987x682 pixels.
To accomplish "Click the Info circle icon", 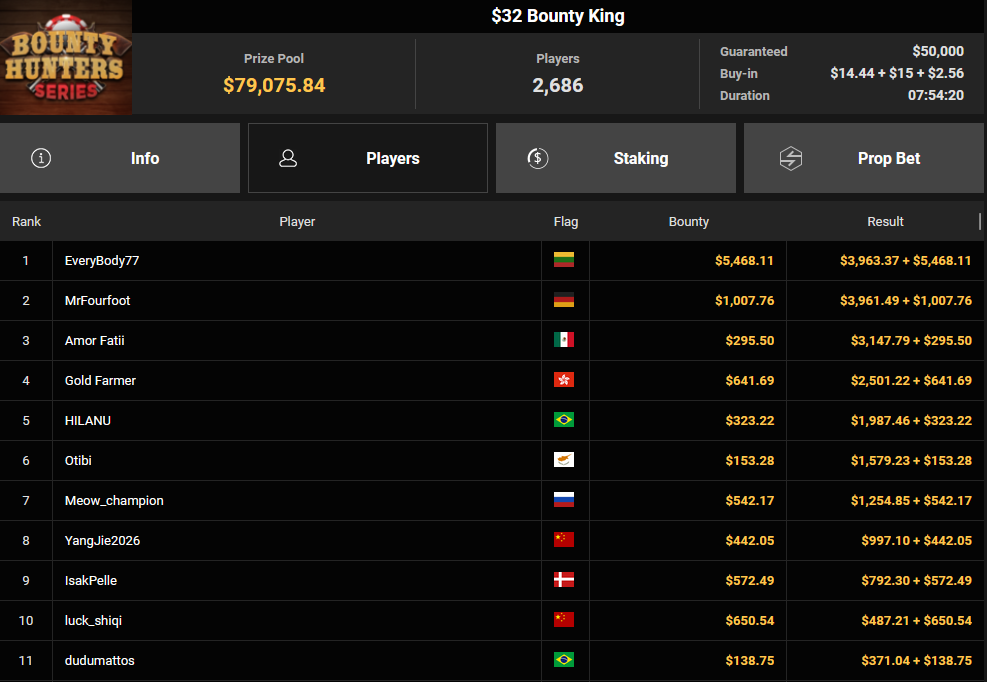I will pyautogui.click(x=41, y=158).
